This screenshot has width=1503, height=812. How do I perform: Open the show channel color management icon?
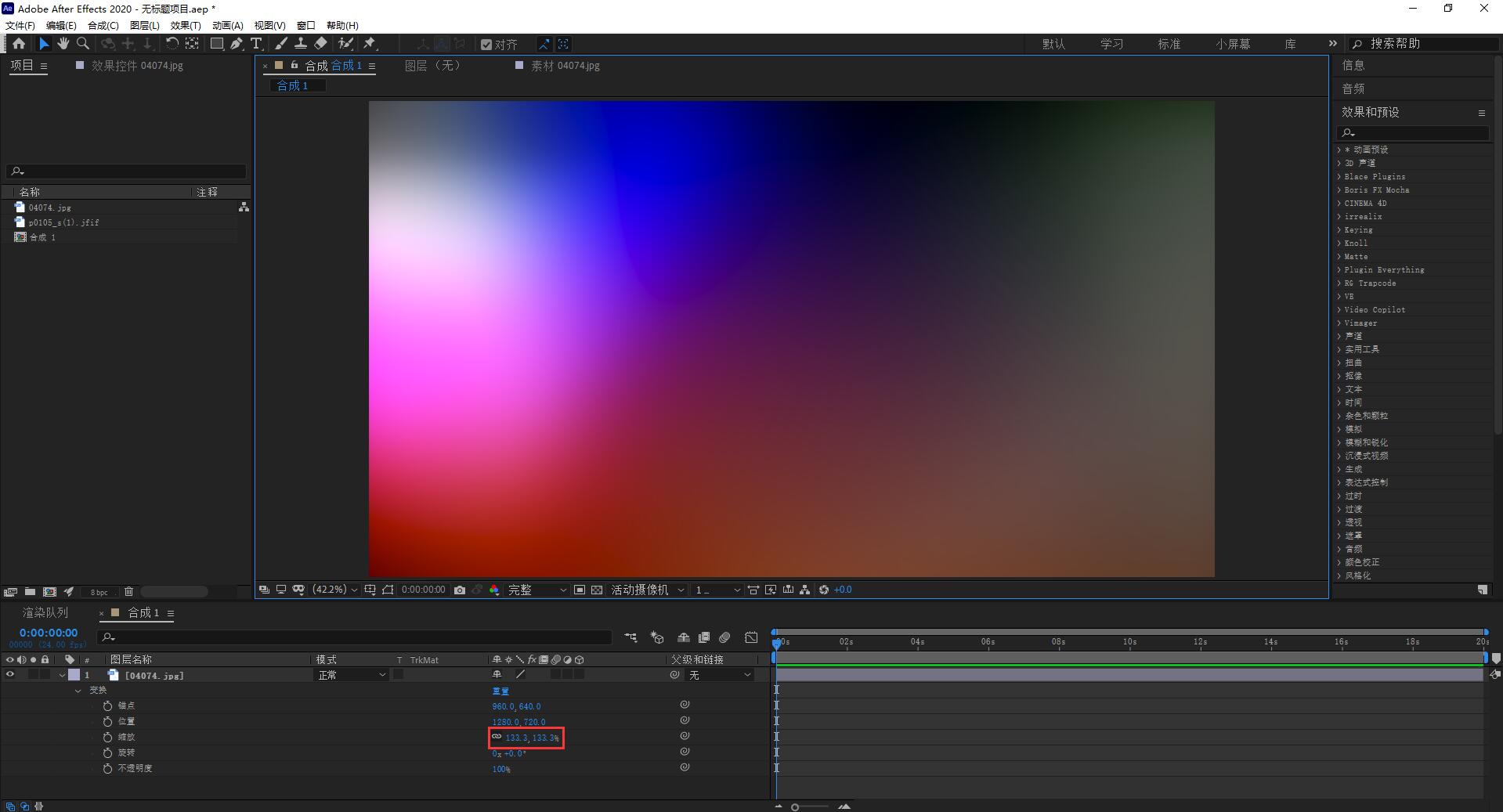click(494, 590)
